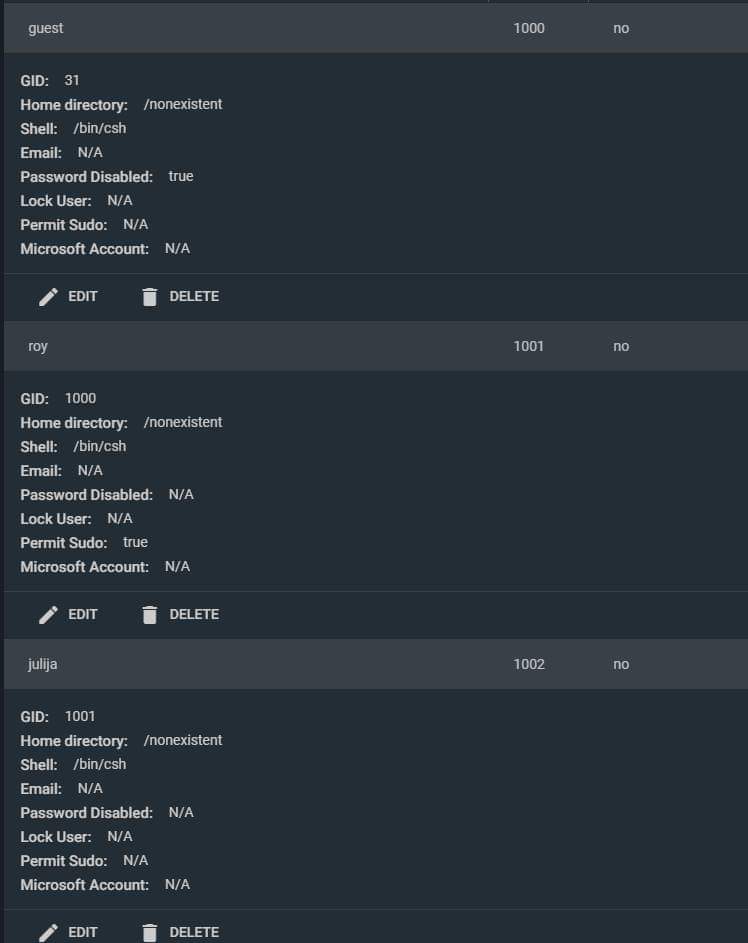
Task: Click the trash icon under guest user
Action: [150, 296]
